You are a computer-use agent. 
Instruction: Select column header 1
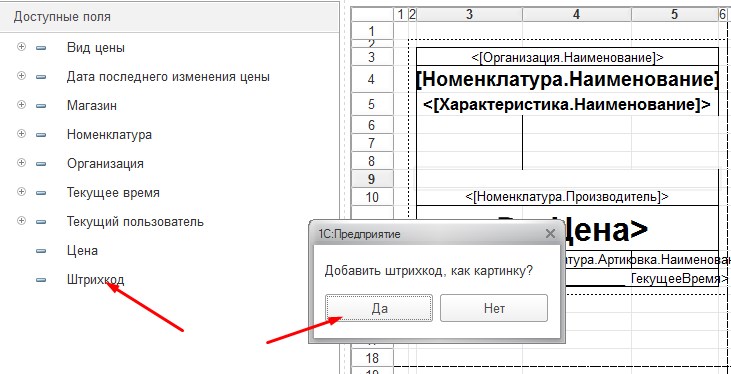pyautogui.click(x=400, y=15)
